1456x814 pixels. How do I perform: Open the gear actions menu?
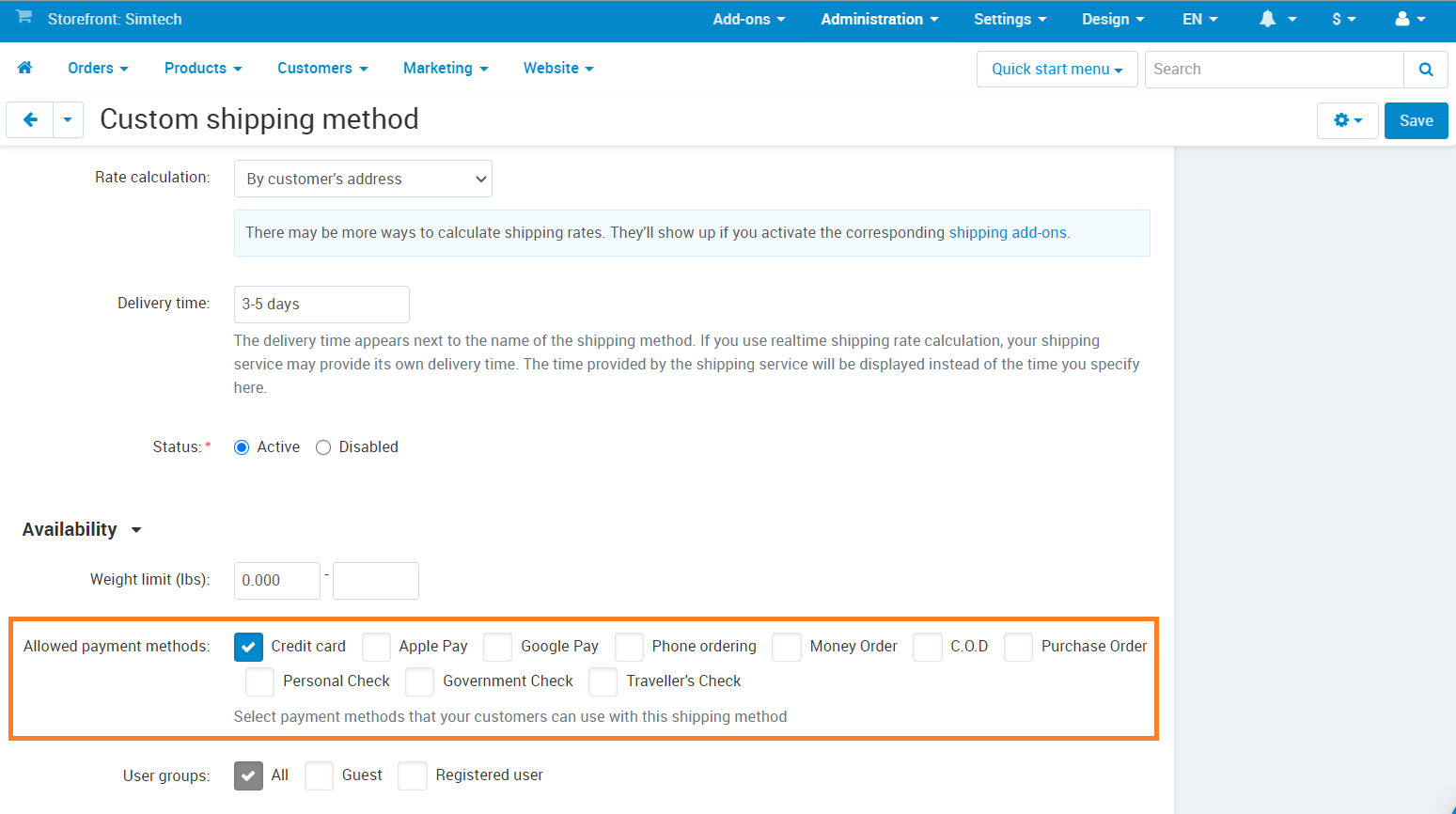point(1348,120)
